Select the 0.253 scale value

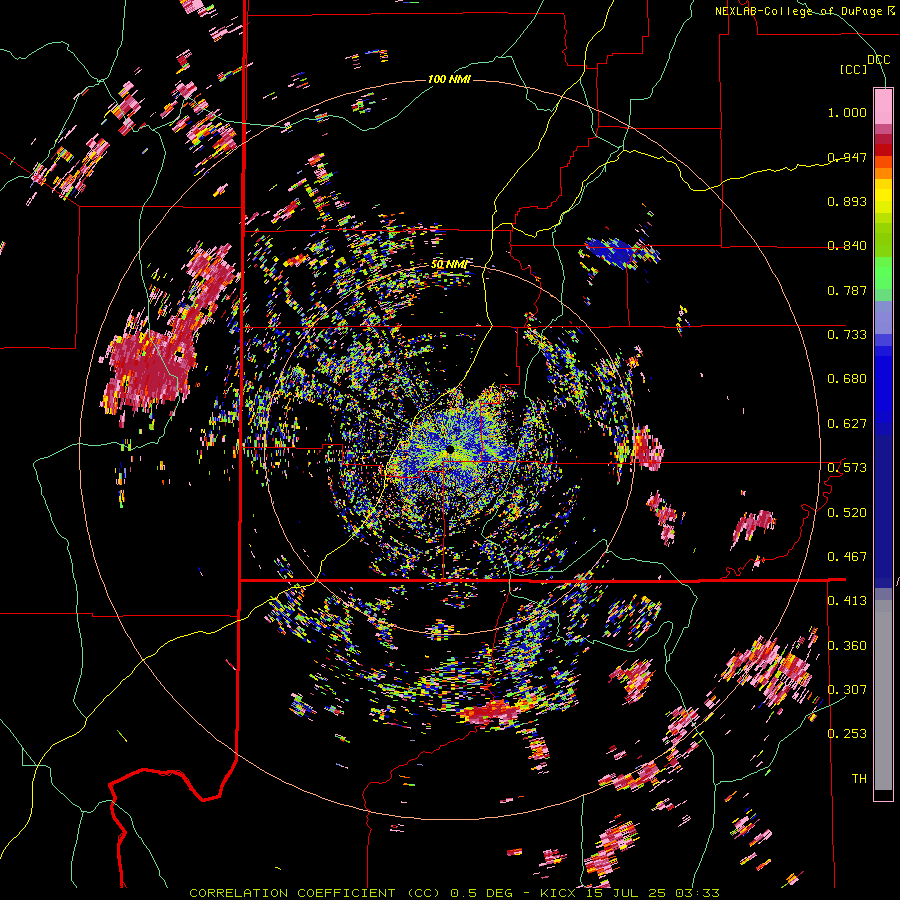point(847,734)
